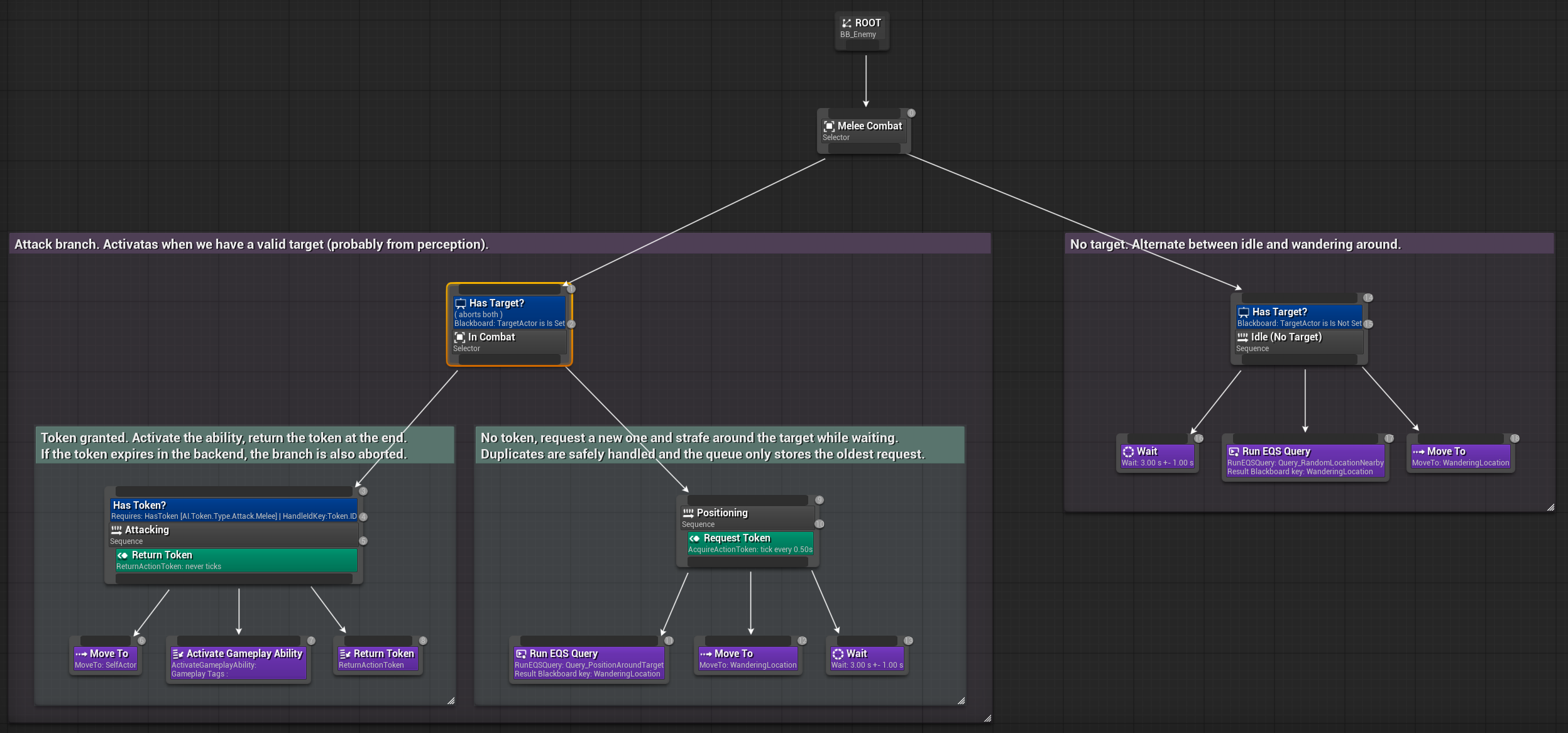
Task: Click the Request Token service icon
Action: coord(694,538)
